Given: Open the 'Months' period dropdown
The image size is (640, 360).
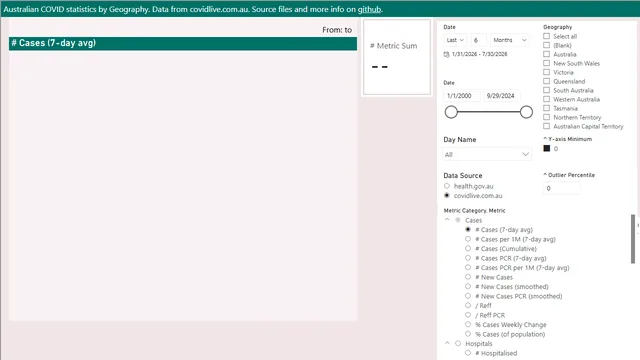Looking at the screenshot, I should (x=510, y=40).
